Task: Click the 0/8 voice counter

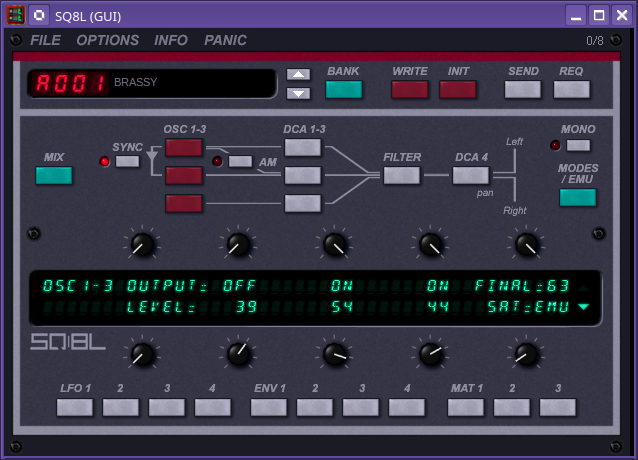Action: [595, 41]
